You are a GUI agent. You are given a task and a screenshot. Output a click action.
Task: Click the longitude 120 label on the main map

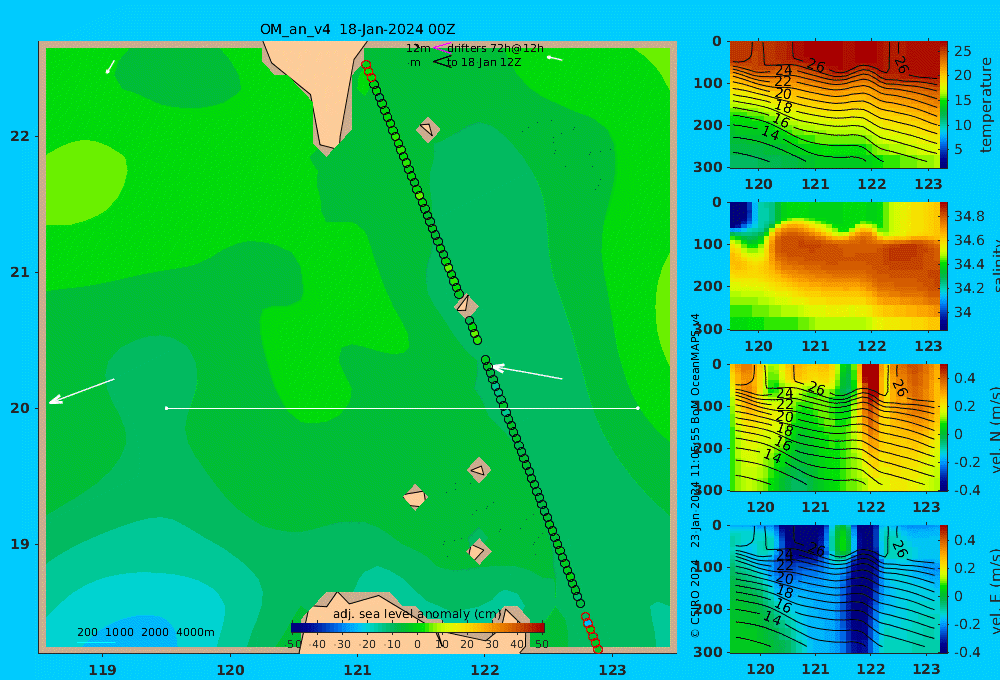point(230,670)
